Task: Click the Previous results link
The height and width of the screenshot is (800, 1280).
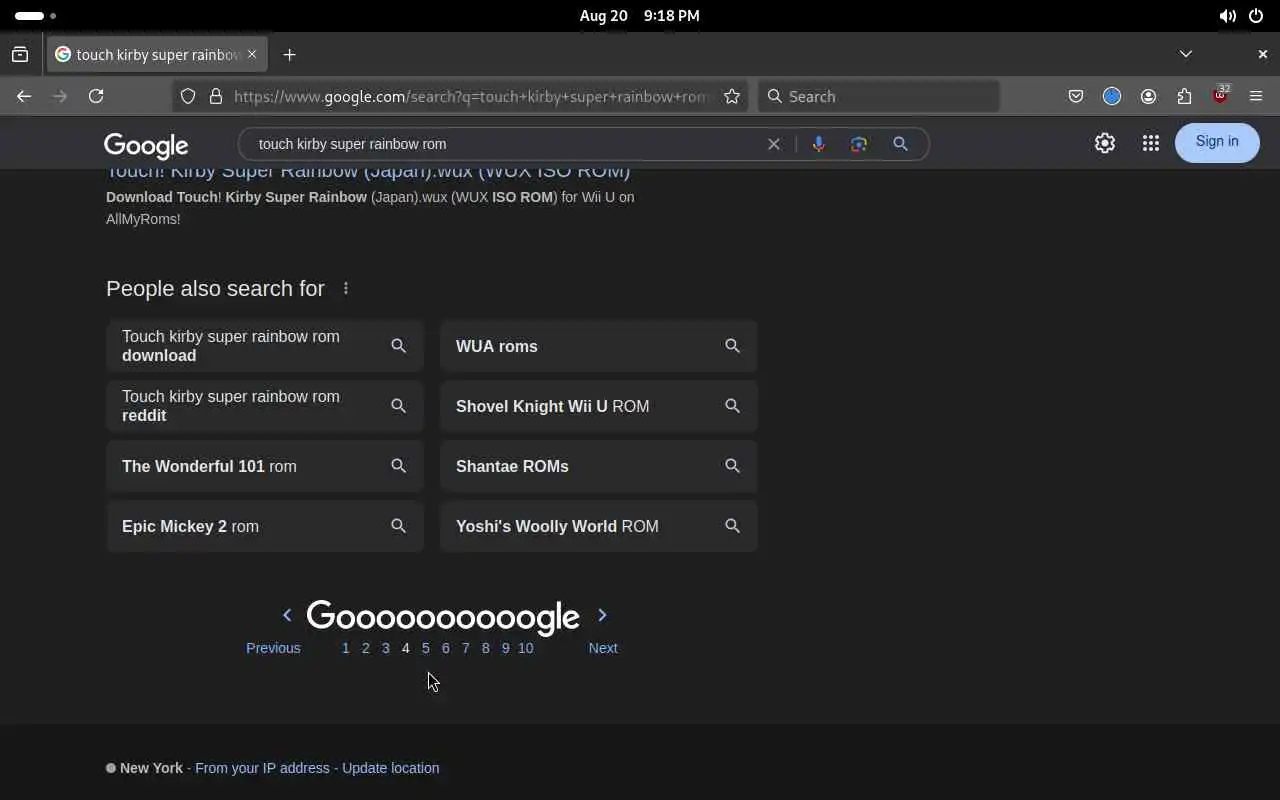Action: pos(273,648)
